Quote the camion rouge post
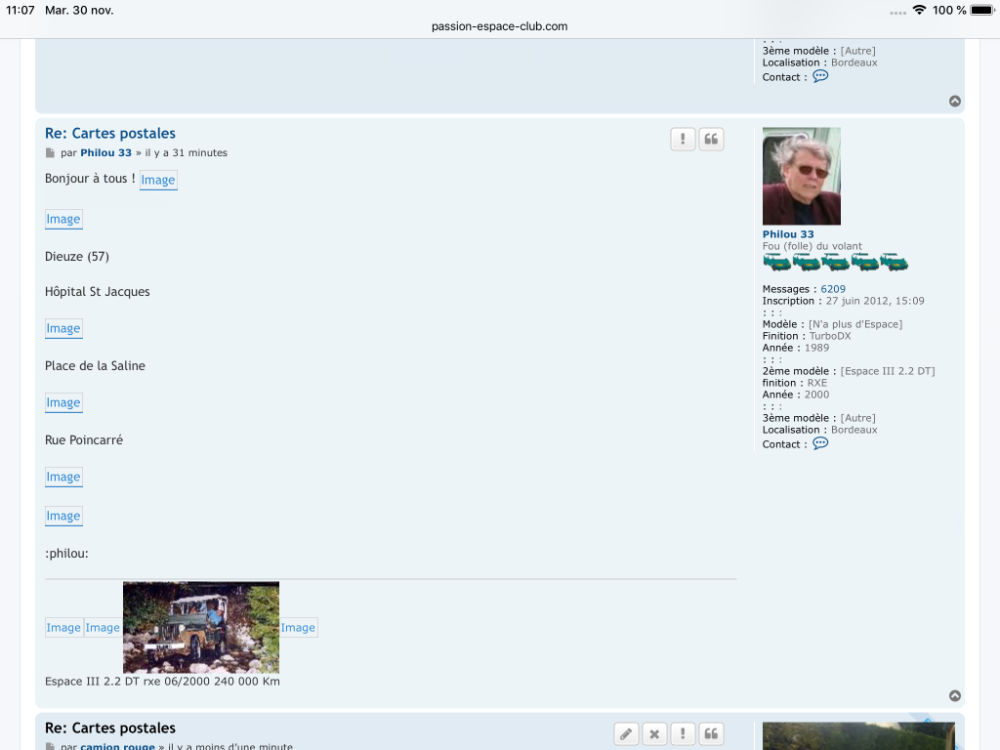 [x=711, y=735]
